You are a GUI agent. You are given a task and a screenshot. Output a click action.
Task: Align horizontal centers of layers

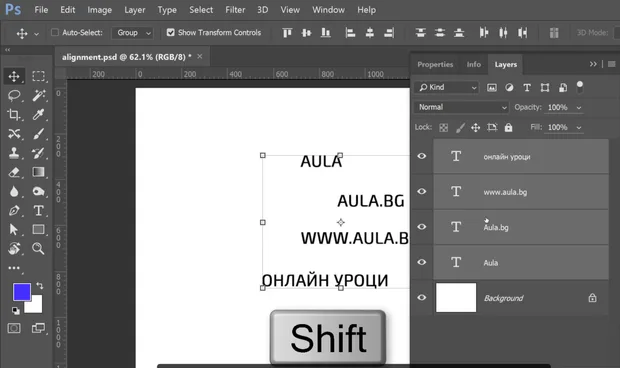[370, 33]
